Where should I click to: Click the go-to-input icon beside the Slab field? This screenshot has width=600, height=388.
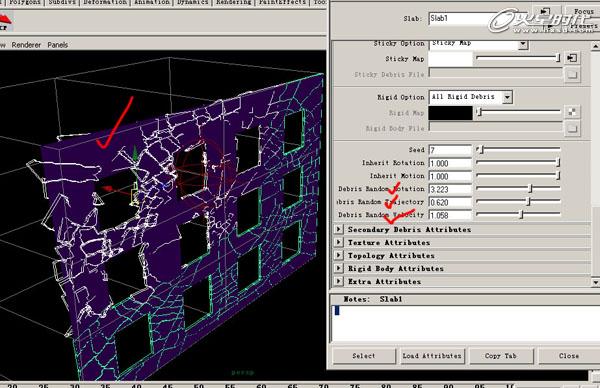tap(546, 11)
